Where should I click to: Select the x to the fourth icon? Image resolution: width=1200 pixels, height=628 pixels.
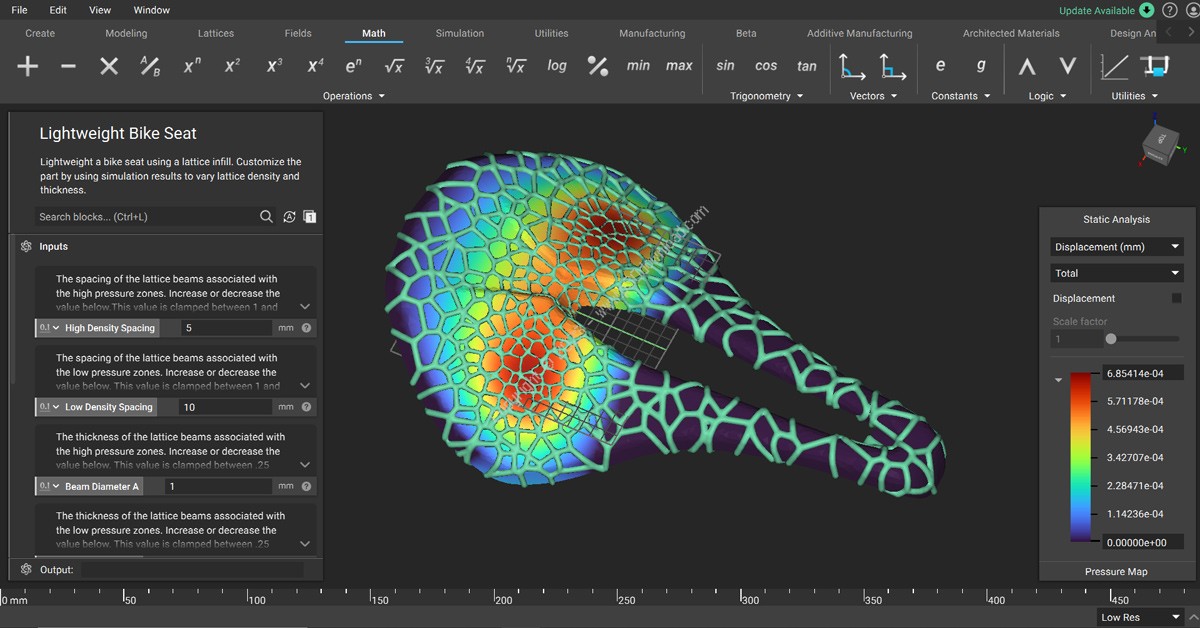click(x=315, y=66)
